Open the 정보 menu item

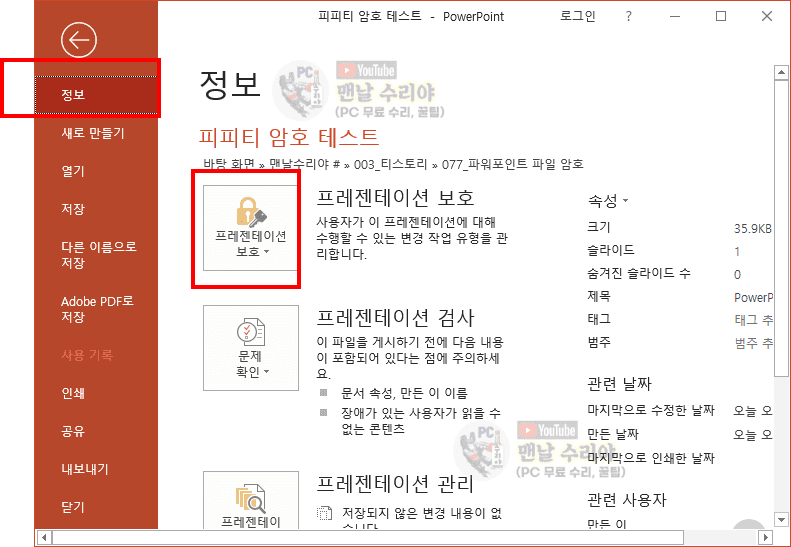pos(96,95)
